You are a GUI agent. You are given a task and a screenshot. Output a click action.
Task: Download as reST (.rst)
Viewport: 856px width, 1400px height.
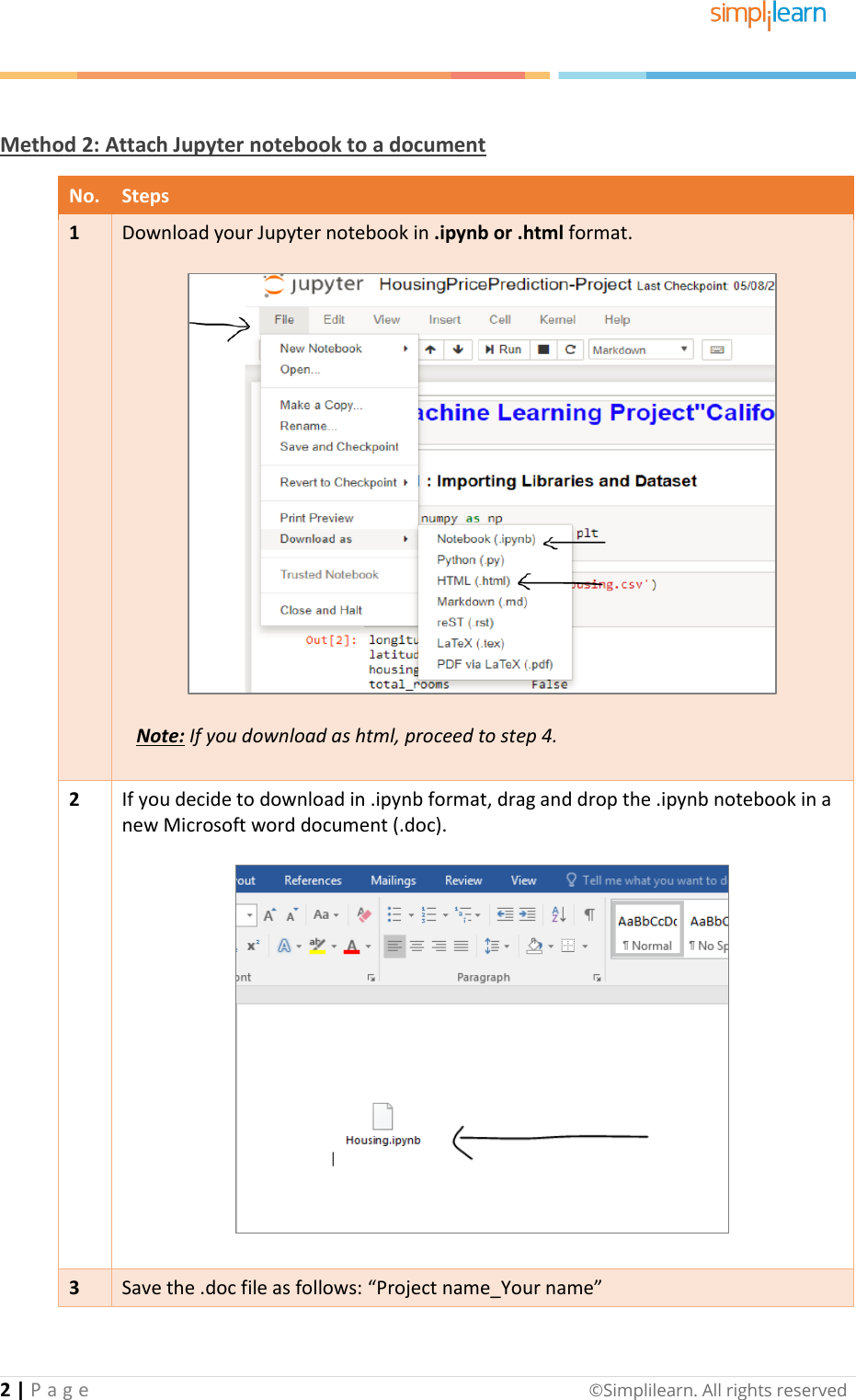point(464,623)
